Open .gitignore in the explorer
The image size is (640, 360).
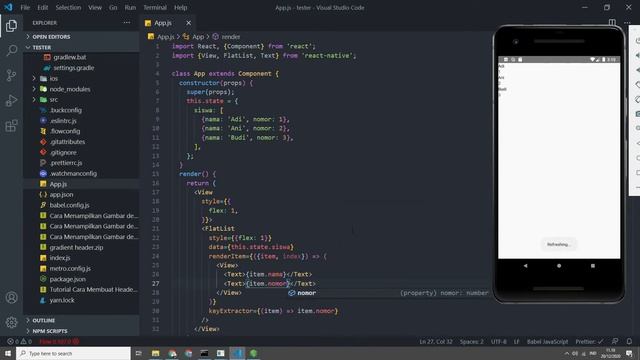coord(63,152)
